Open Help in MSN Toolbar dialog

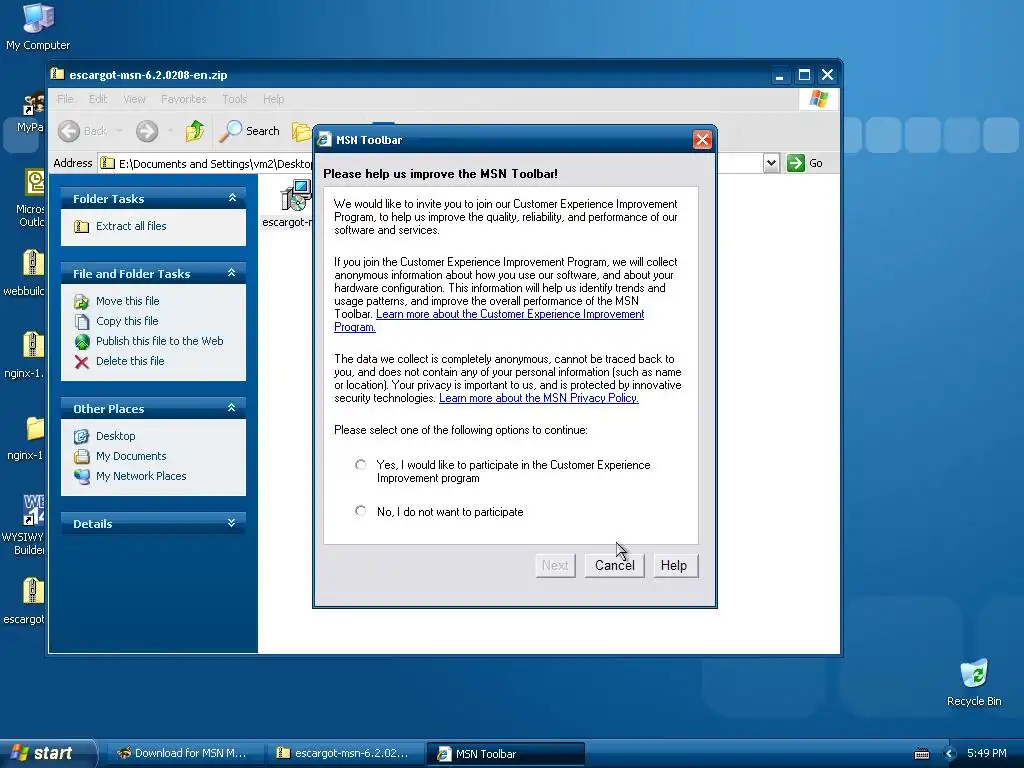(674, 566)
